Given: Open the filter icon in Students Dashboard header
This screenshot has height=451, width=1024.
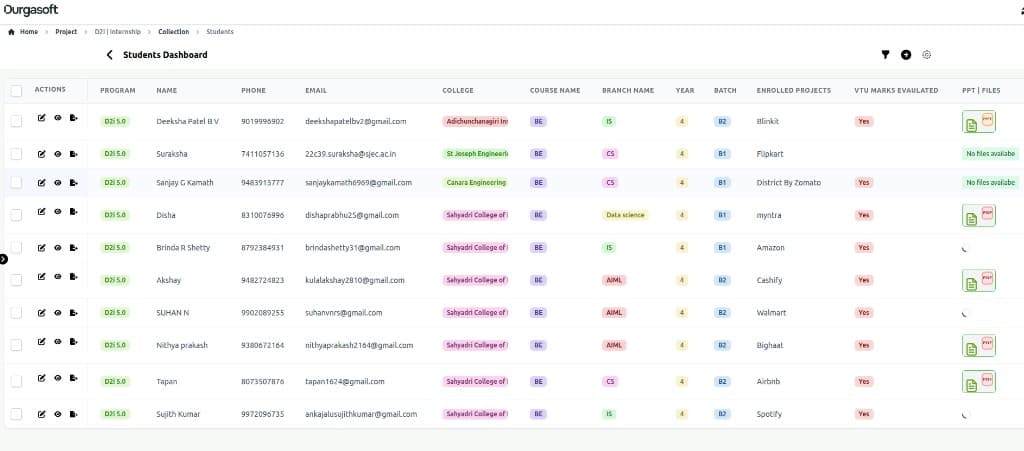Looking at the screenshot, I should 885,55.
